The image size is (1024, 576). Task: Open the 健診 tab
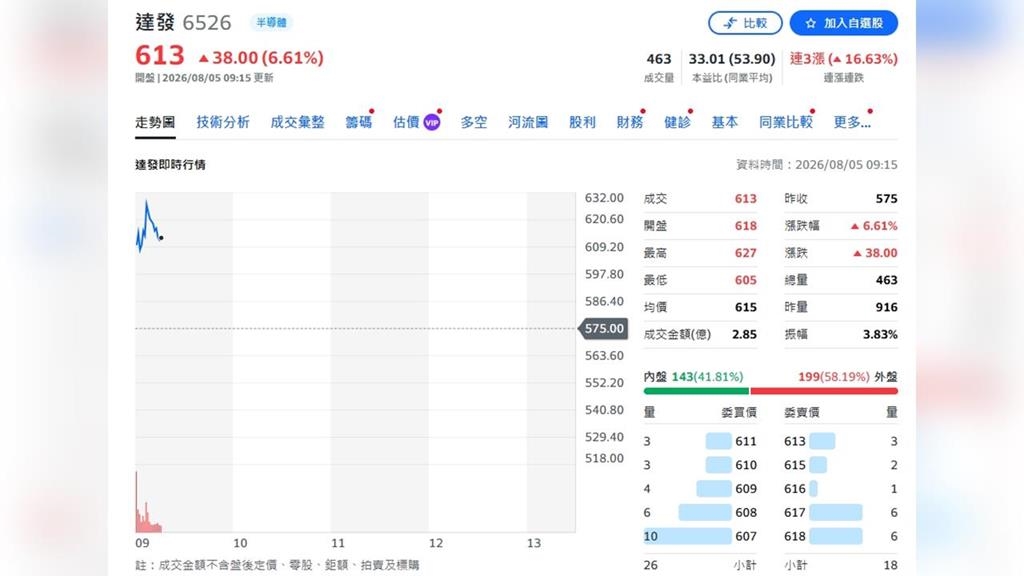click(x=677, y=122)
